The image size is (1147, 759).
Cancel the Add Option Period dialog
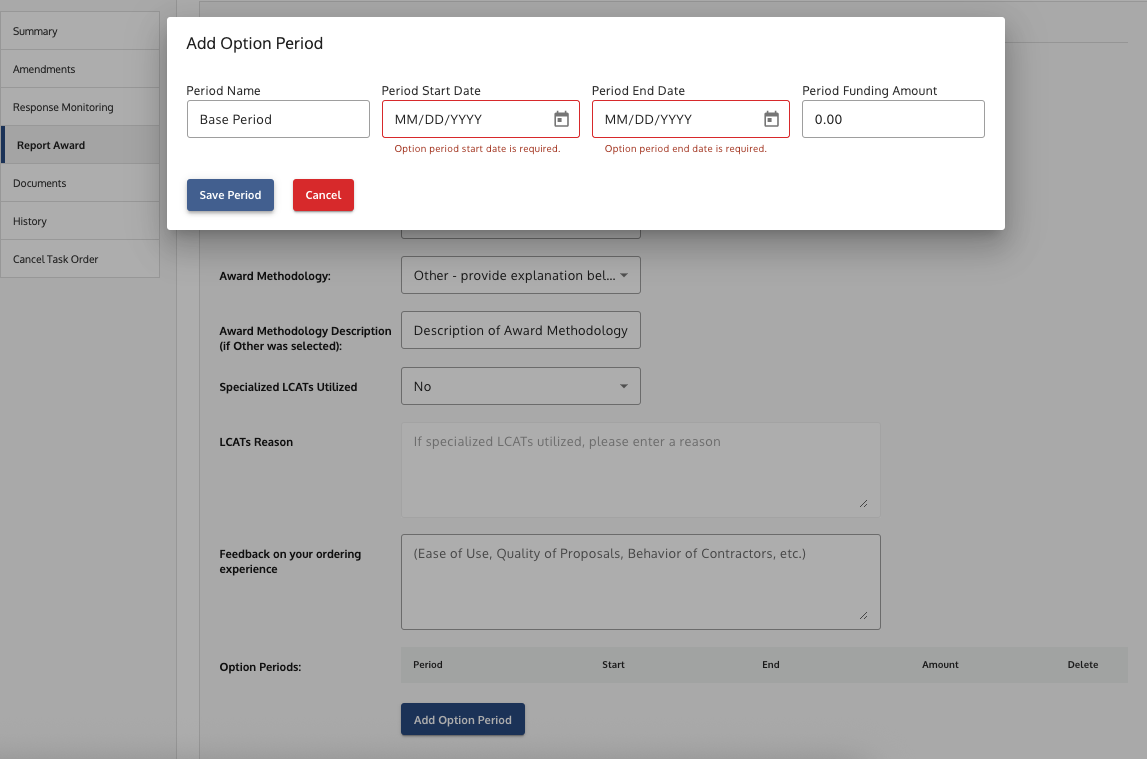coord(323,195)
